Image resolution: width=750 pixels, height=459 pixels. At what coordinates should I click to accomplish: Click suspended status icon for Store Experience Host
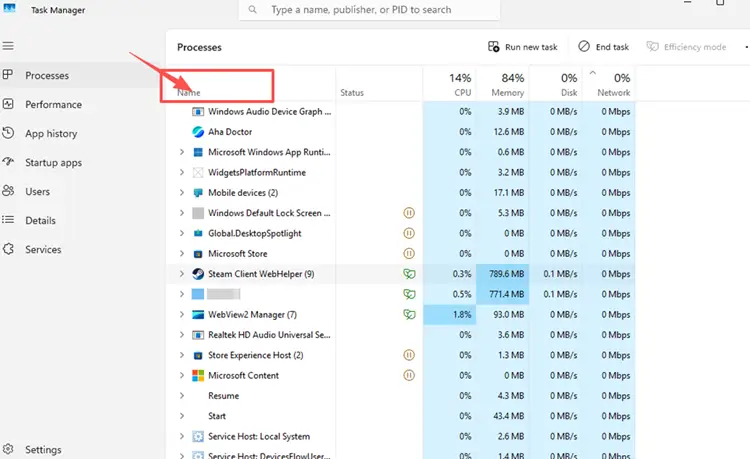coord(409,355)
